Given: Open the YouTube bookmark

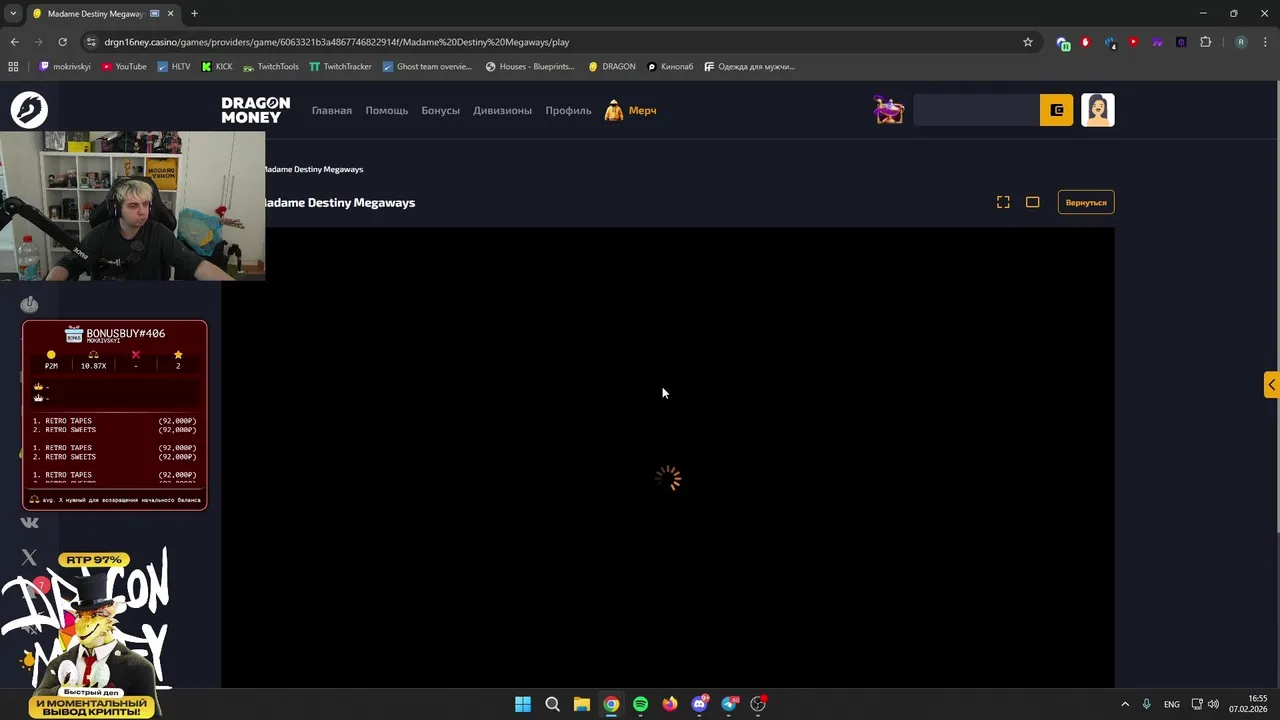Looking at the screenshot, I should coord(124,67).
